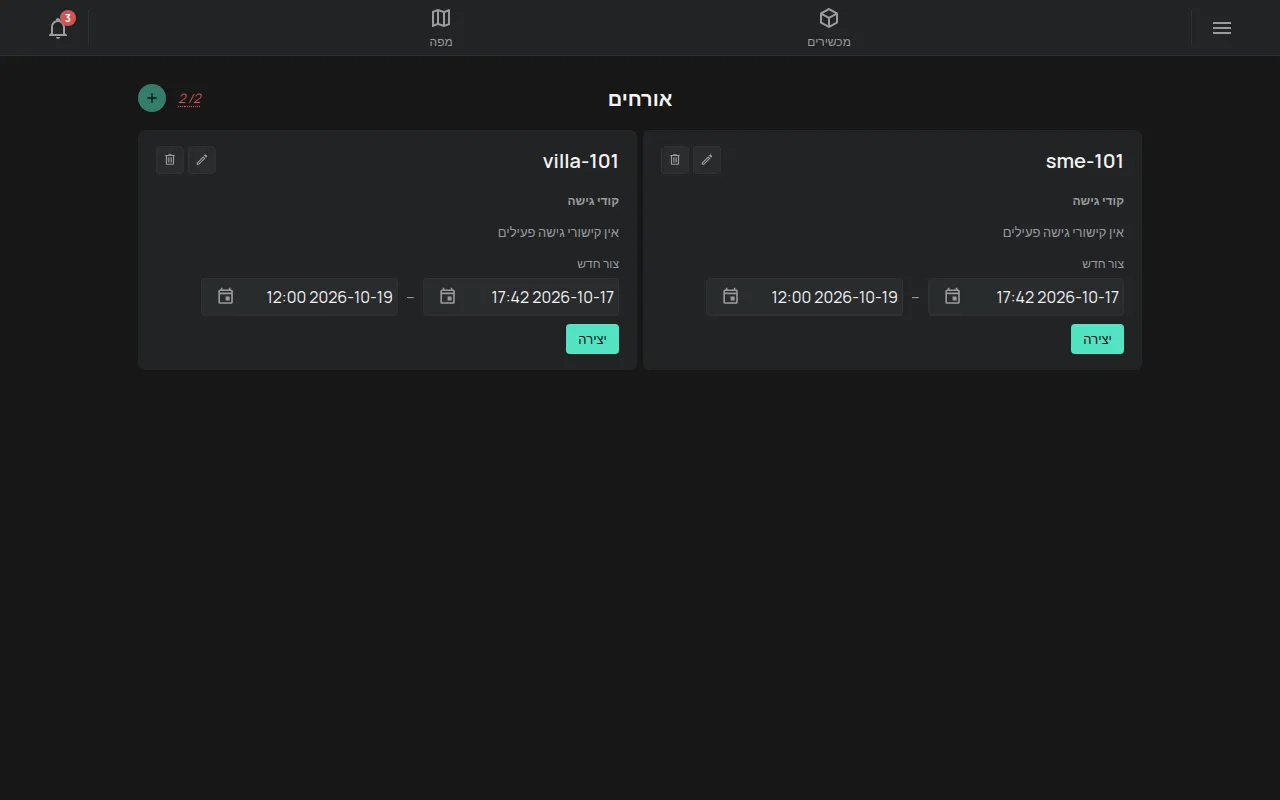1280x800 pixels.
Task: Open the hamburger menu
Action: coord(1221,28)
